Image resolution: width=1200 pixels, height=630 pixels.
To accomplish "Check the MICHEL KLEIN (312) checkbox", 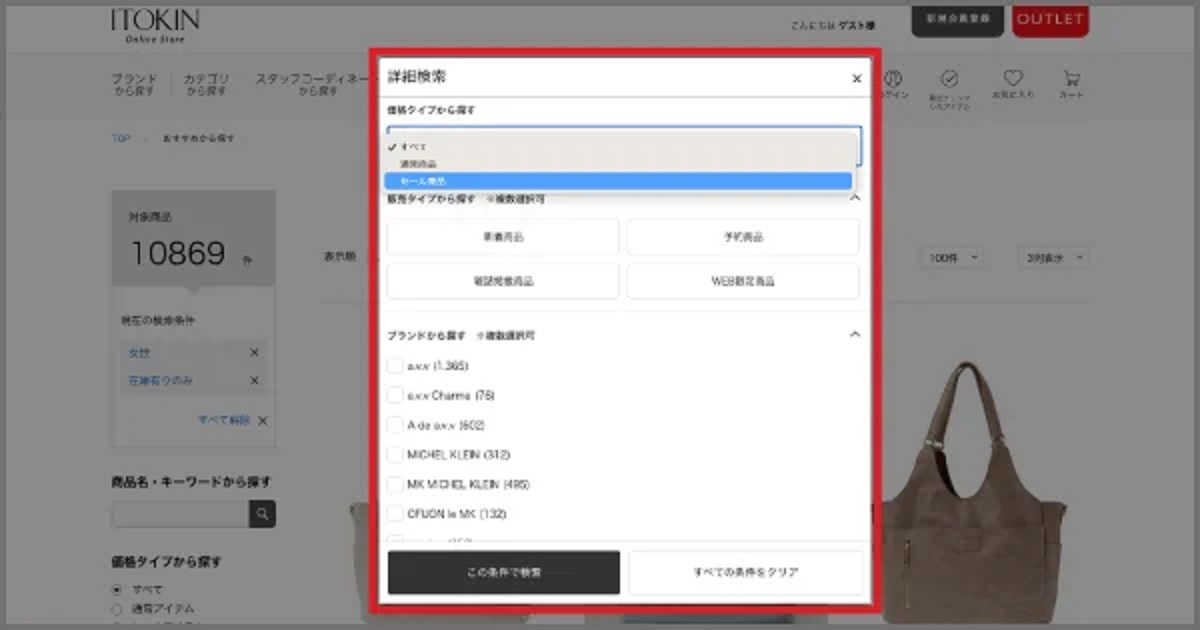I will (x=395, y=455).
